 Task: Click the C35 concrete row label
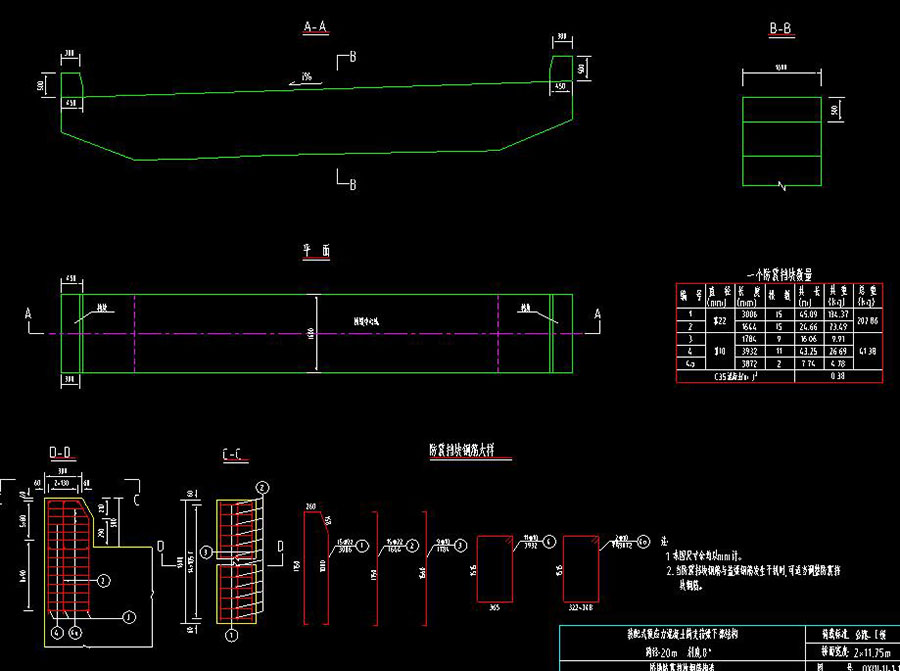(x=736, y=377)
